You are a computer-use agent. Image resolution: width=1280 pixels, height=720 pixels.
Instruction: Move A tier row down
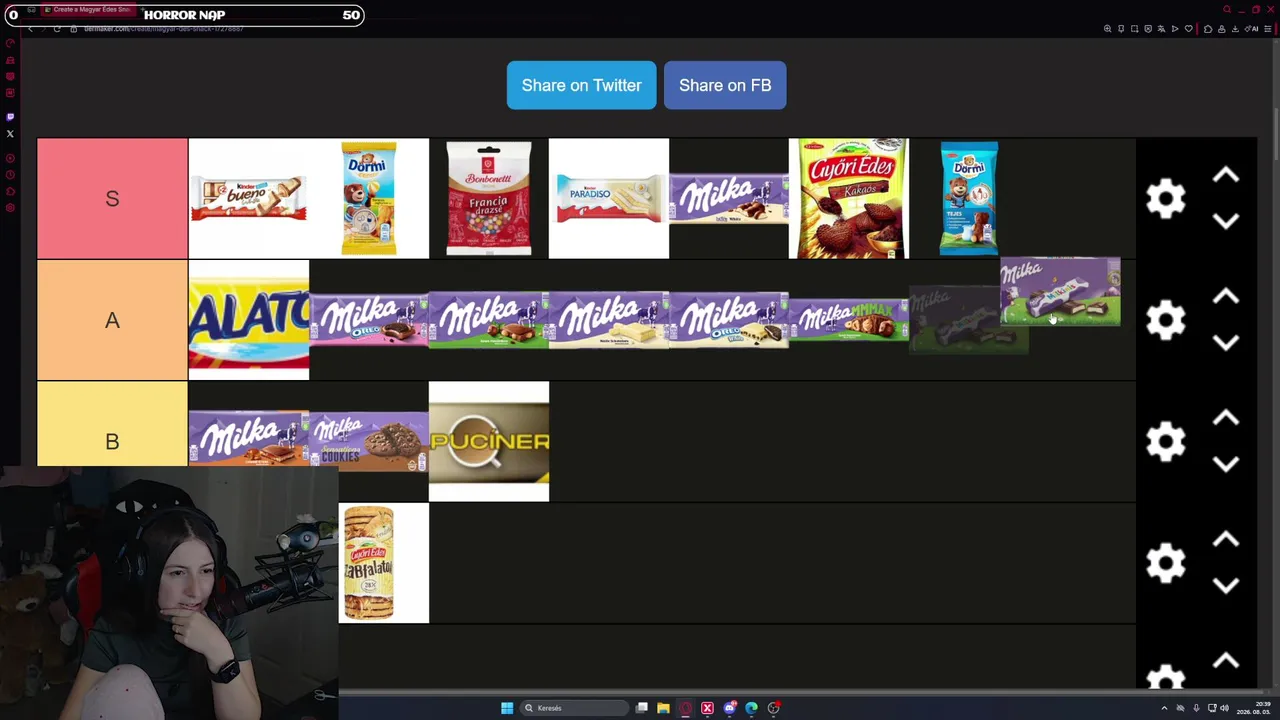tap(1226, 342)
